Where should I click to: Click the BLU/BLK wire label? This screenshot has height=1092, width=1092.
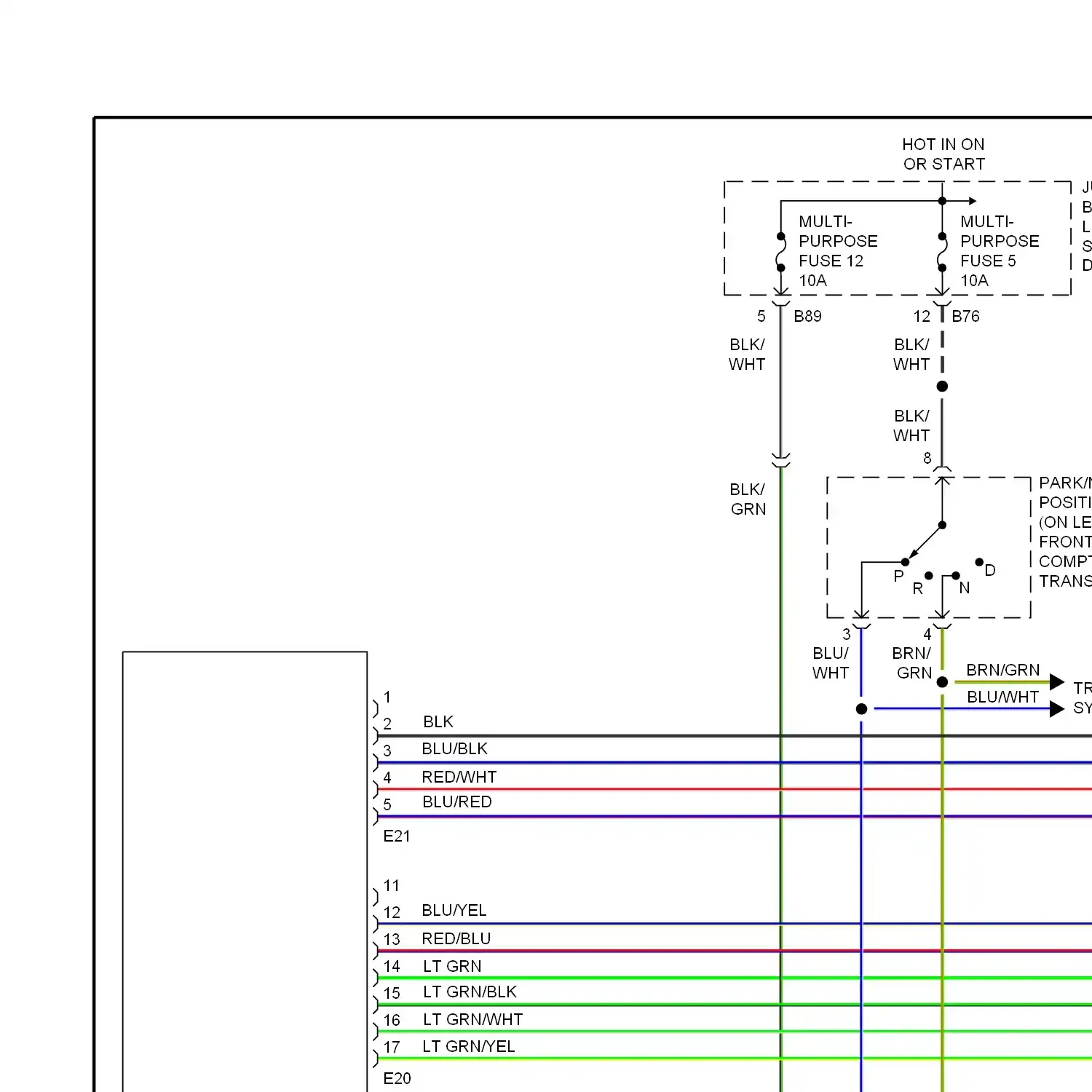click(454, 748)
